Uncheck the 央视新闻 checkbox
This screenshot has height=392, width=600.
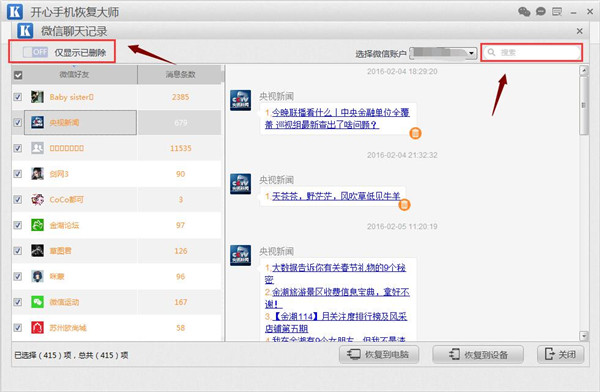click(x=18, y=122)
